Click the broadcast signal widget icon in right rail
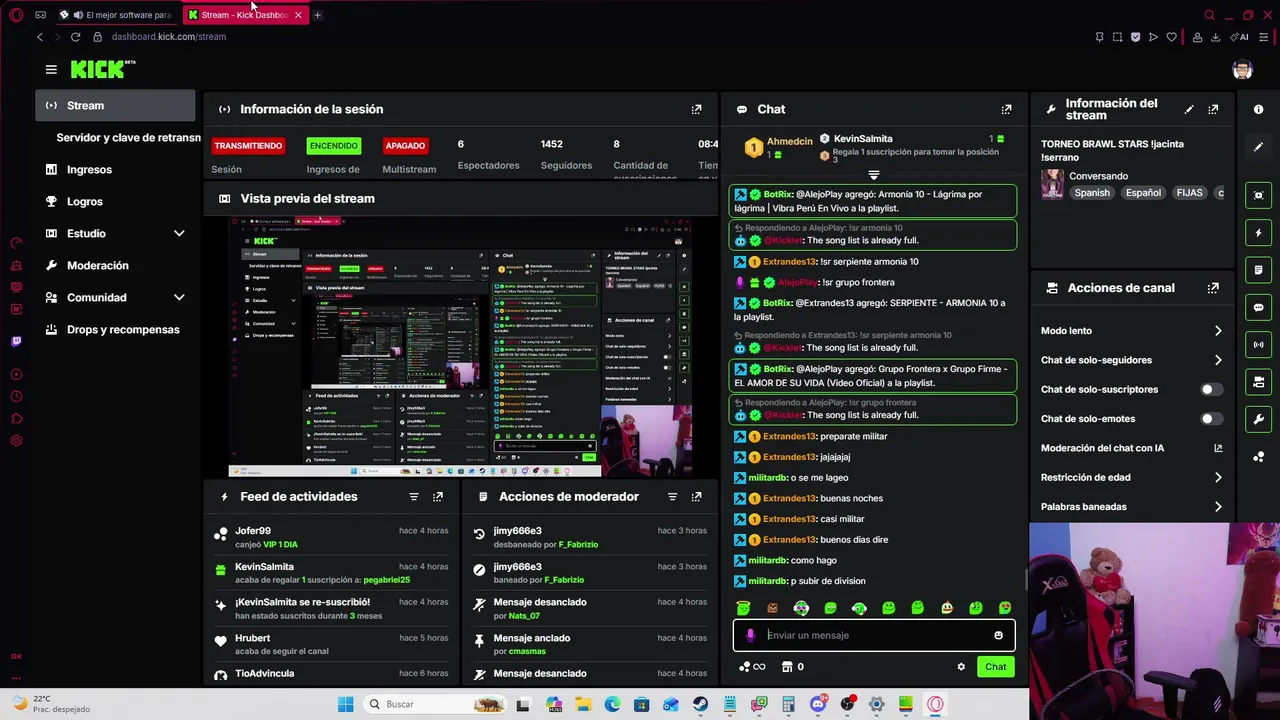The image size is (1280, 720). (1259, 345)
